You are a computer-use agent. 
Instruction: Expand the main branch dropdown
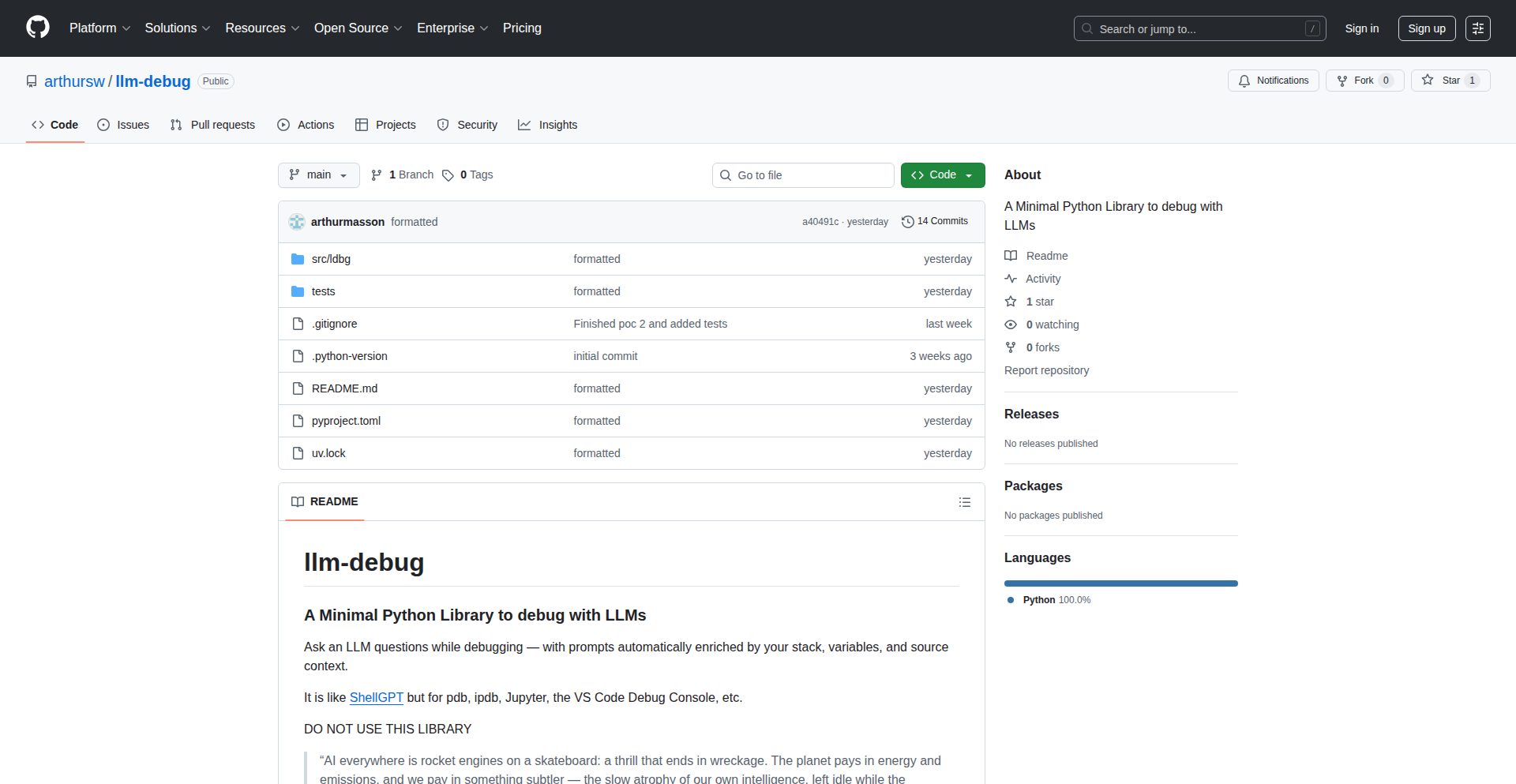[x=318, y=175]
